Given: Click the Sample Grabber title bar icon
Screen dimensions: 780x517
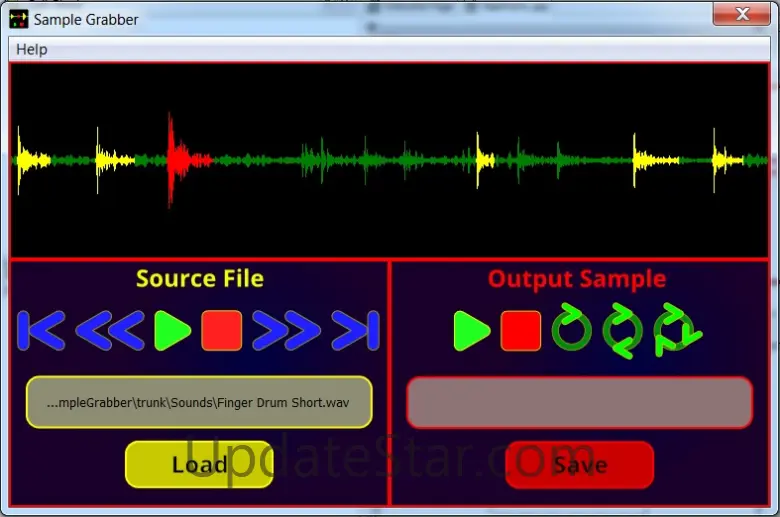Looking at the screenshot, I should [19, 19].
